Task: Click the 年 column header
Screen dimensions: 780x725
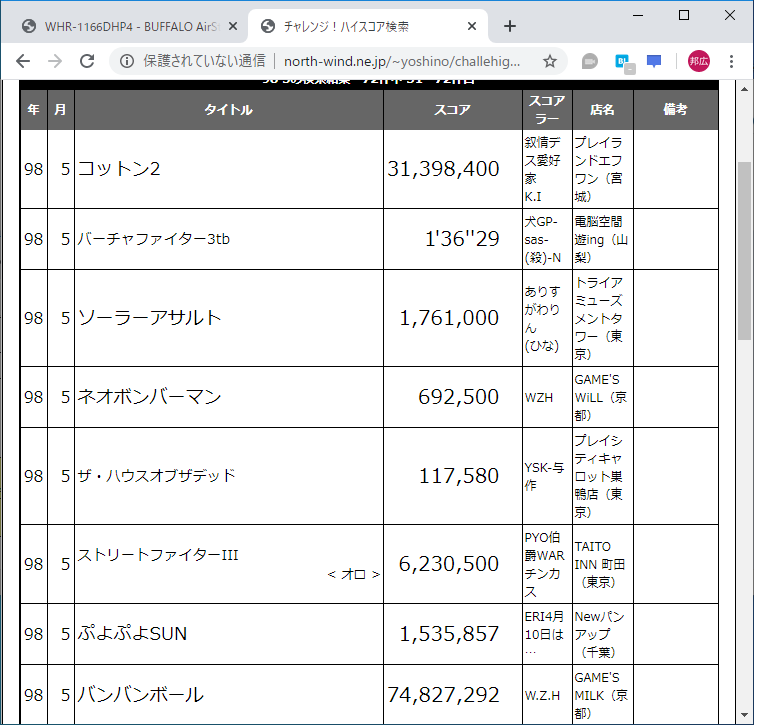Action: [x=34, y=109]
